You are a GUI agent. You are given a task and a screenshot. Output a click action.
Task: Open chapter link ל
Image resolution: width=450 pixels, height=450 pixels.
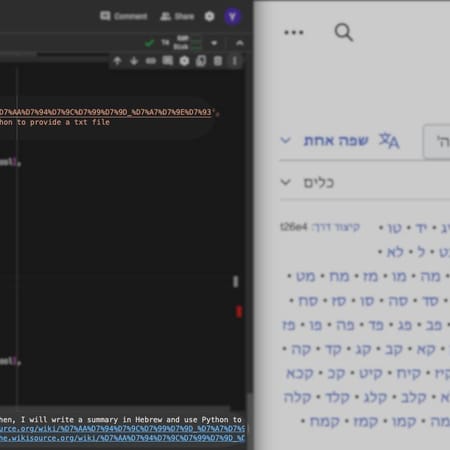[x=421, y=252]
